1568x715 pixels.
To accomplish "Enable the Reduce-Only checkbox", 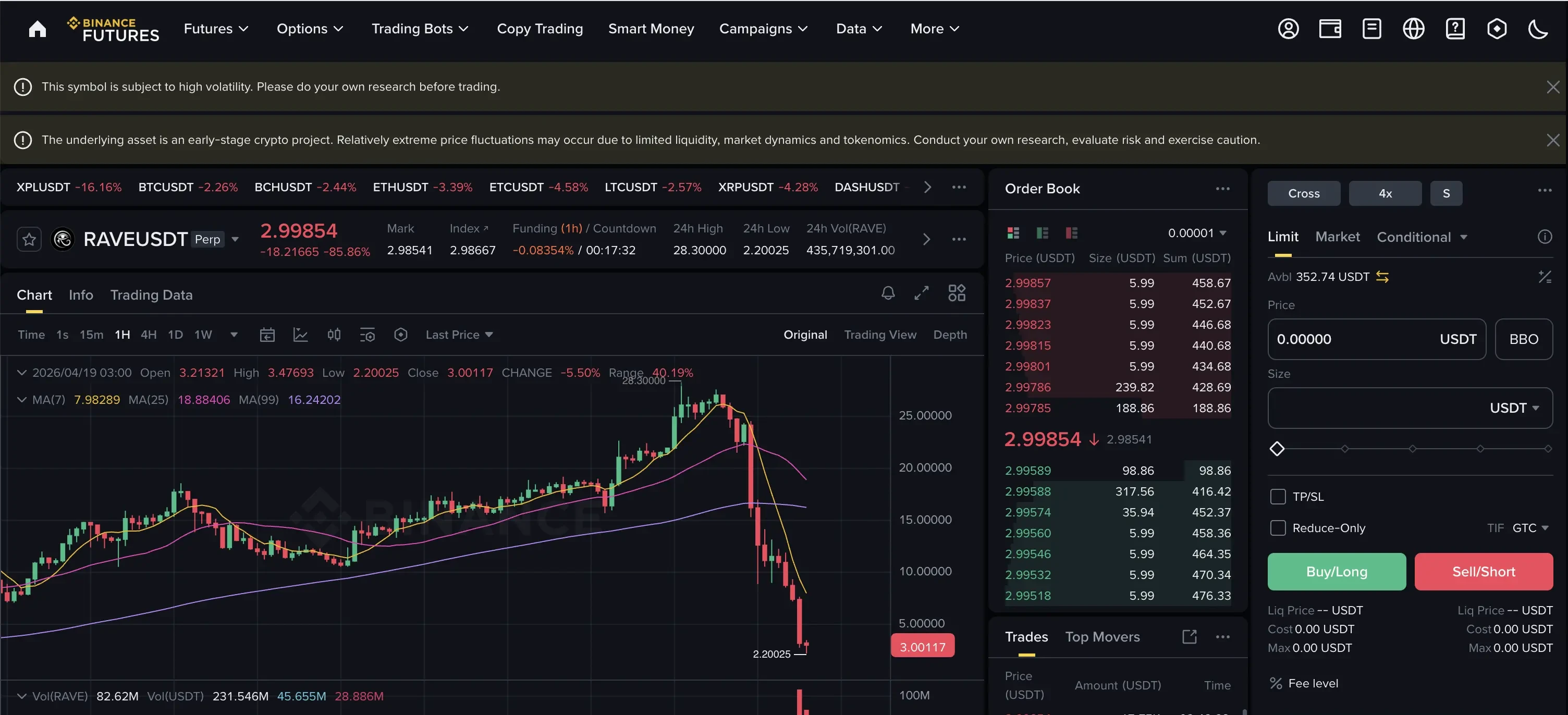I will point(1278,527).
